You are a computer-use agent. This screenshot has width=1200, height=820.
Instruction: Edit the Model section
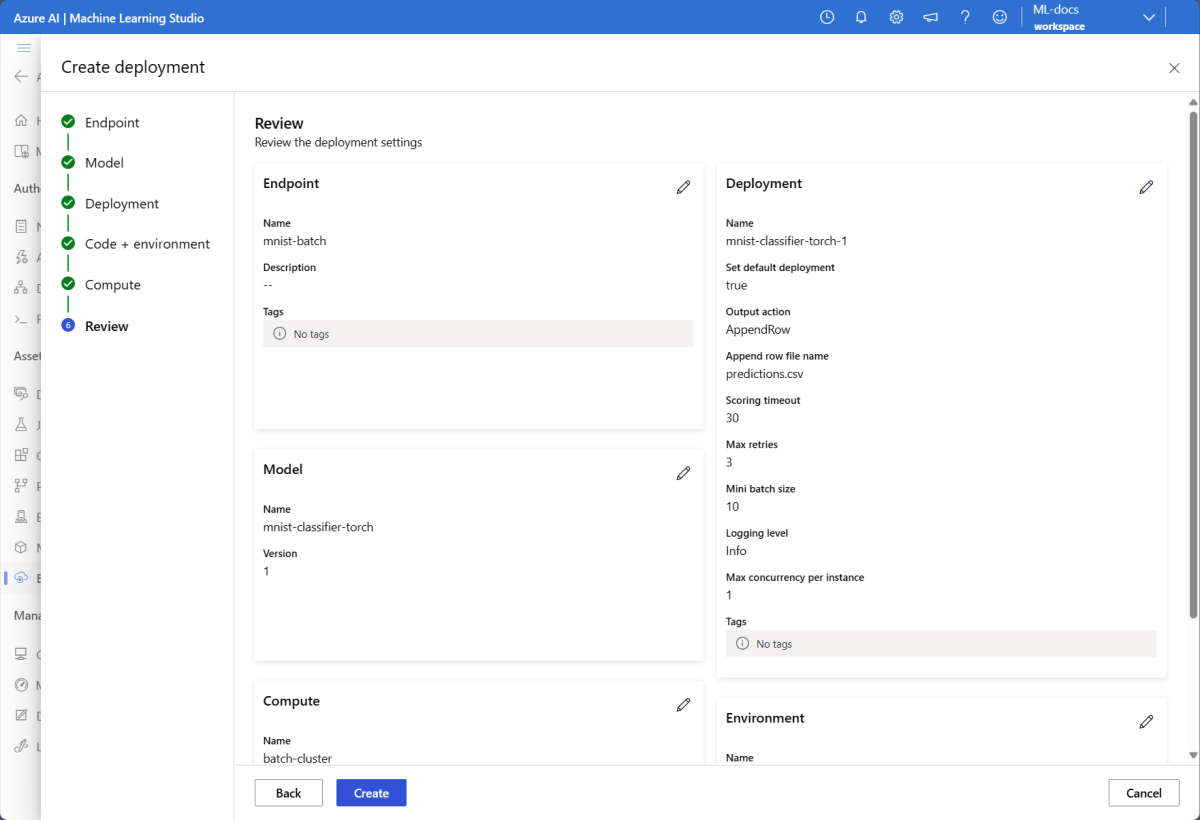[683, 473]
